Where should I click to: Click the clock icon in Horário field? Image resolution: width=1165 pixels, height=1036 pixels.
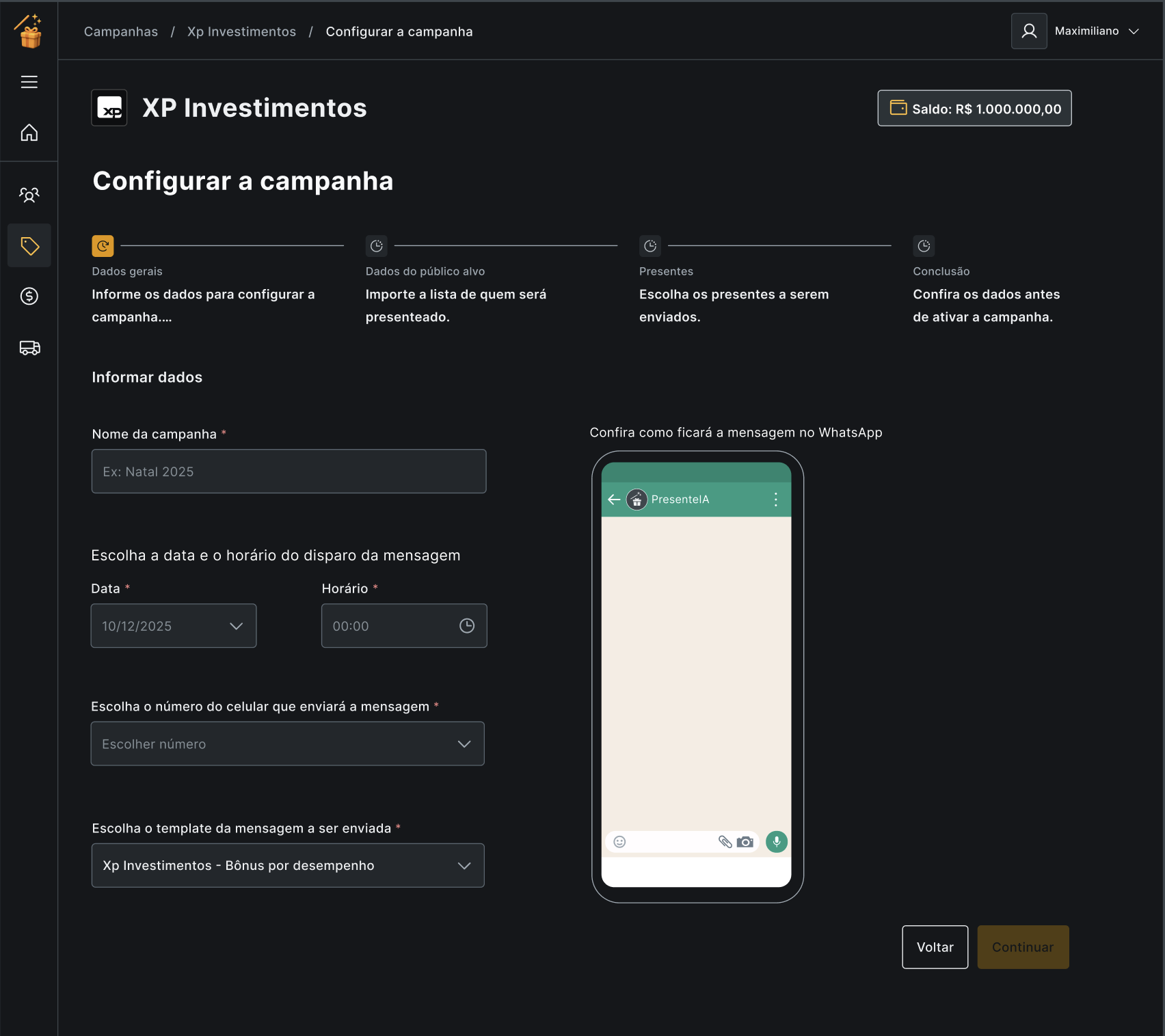(467, 626)
